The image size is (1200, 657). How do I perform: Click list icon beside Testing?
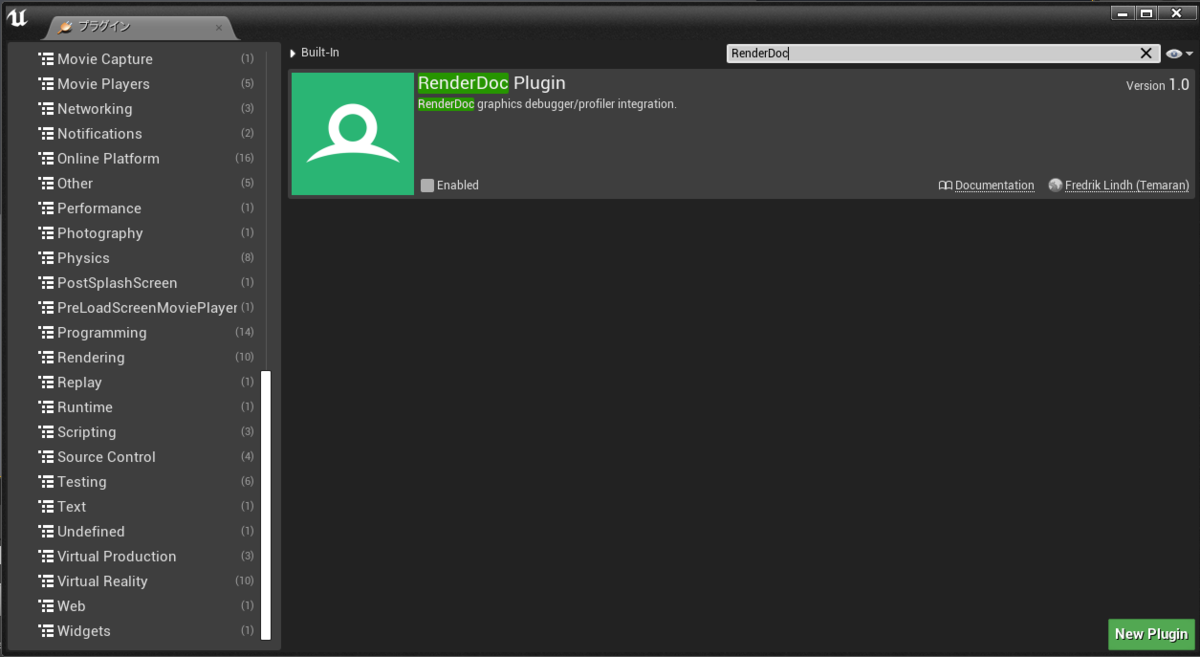point(46,482)
